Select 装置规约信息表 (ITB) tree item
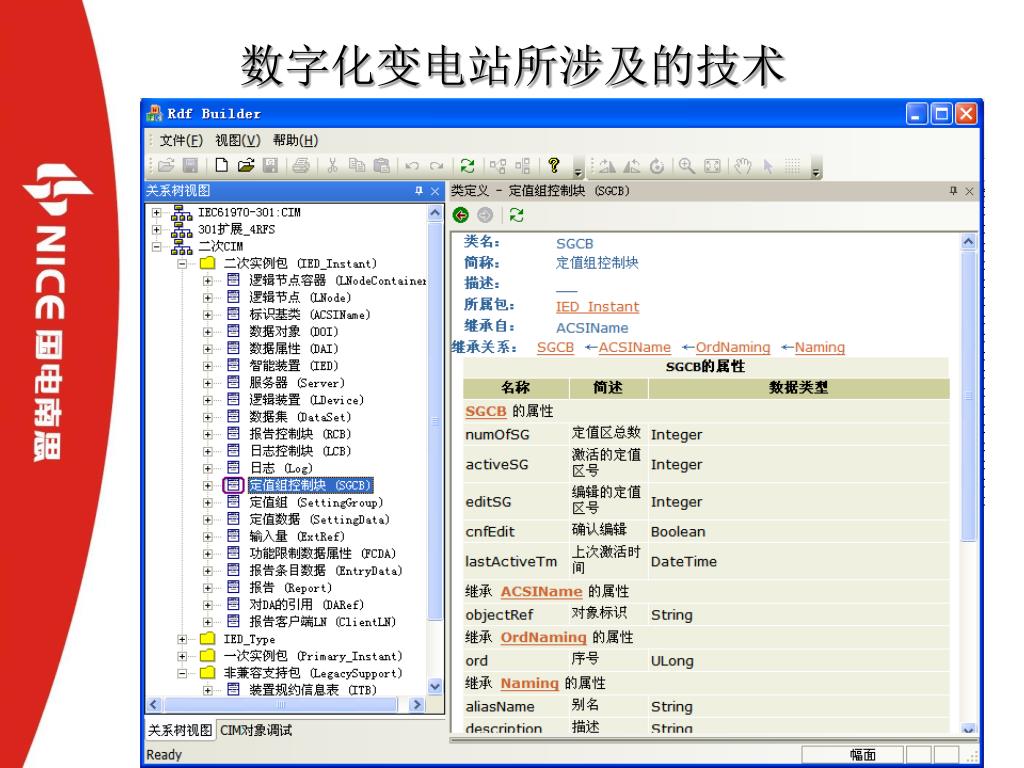This screenshot has width=1024, height=768. 313,690
